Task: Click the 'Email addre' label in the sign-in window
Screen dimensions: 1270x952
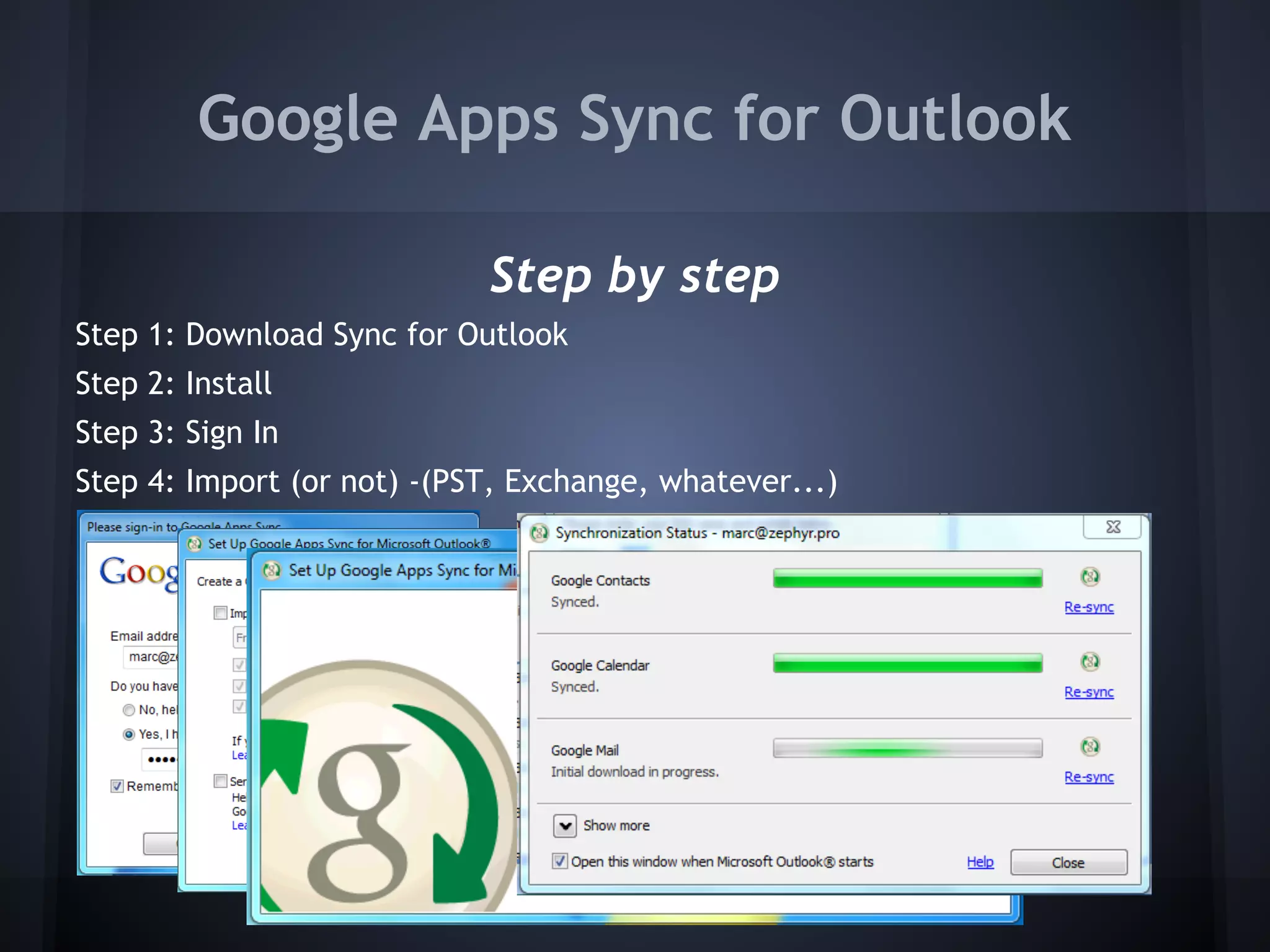Action: [144, 637]
